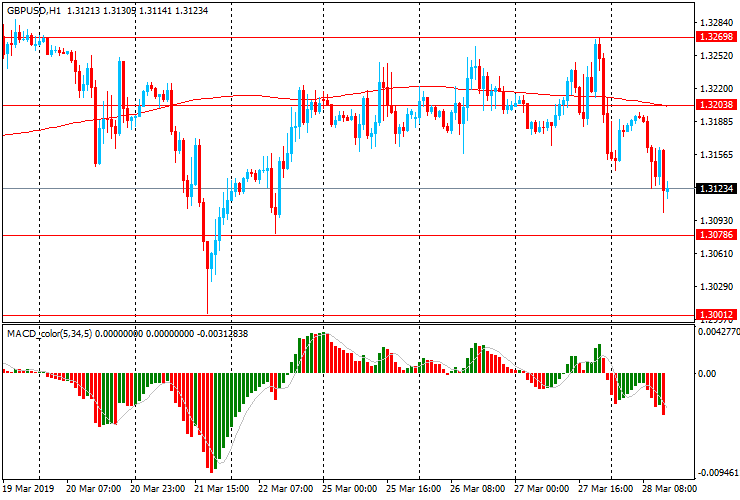The height and width of the screenshot is (500, 740).
Task: Click the 27 Mar 16:00 time label
Action: (603, 489)
